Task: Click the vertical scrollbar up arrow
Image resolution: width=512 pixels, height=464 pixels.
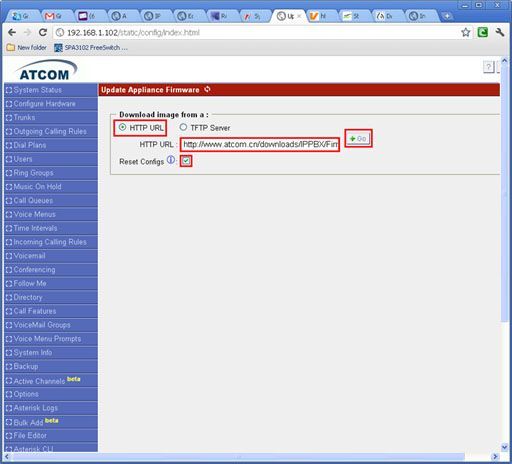Action: point(504,61)
